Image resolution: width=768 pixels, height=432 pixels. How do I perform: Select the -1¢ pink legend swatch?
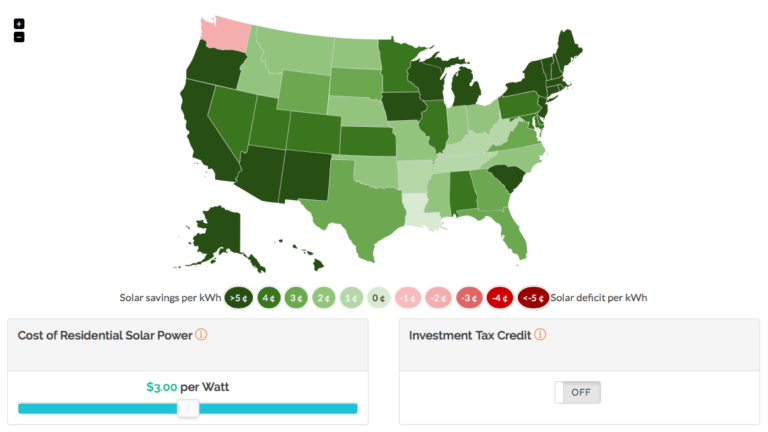[408, 298]
